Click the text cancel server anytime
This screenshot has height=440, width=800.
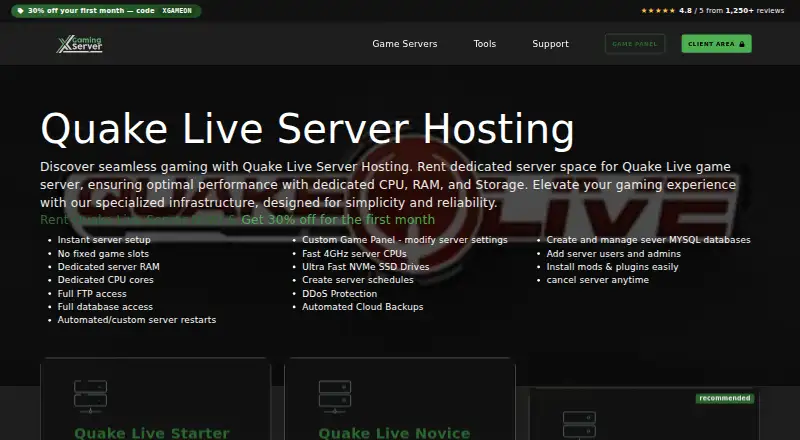click(597, 280)
